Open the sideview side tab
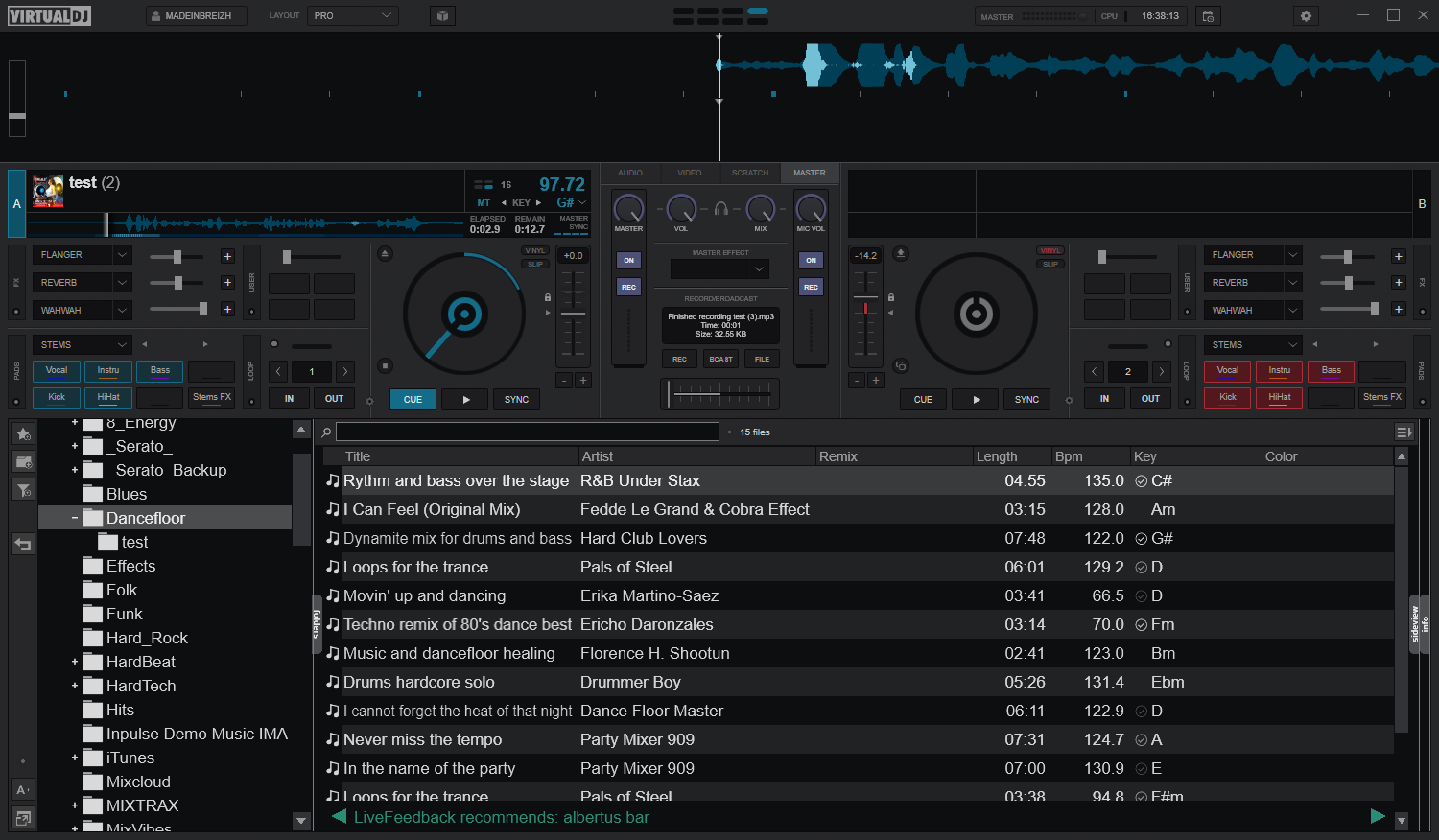 [1414, 624]
